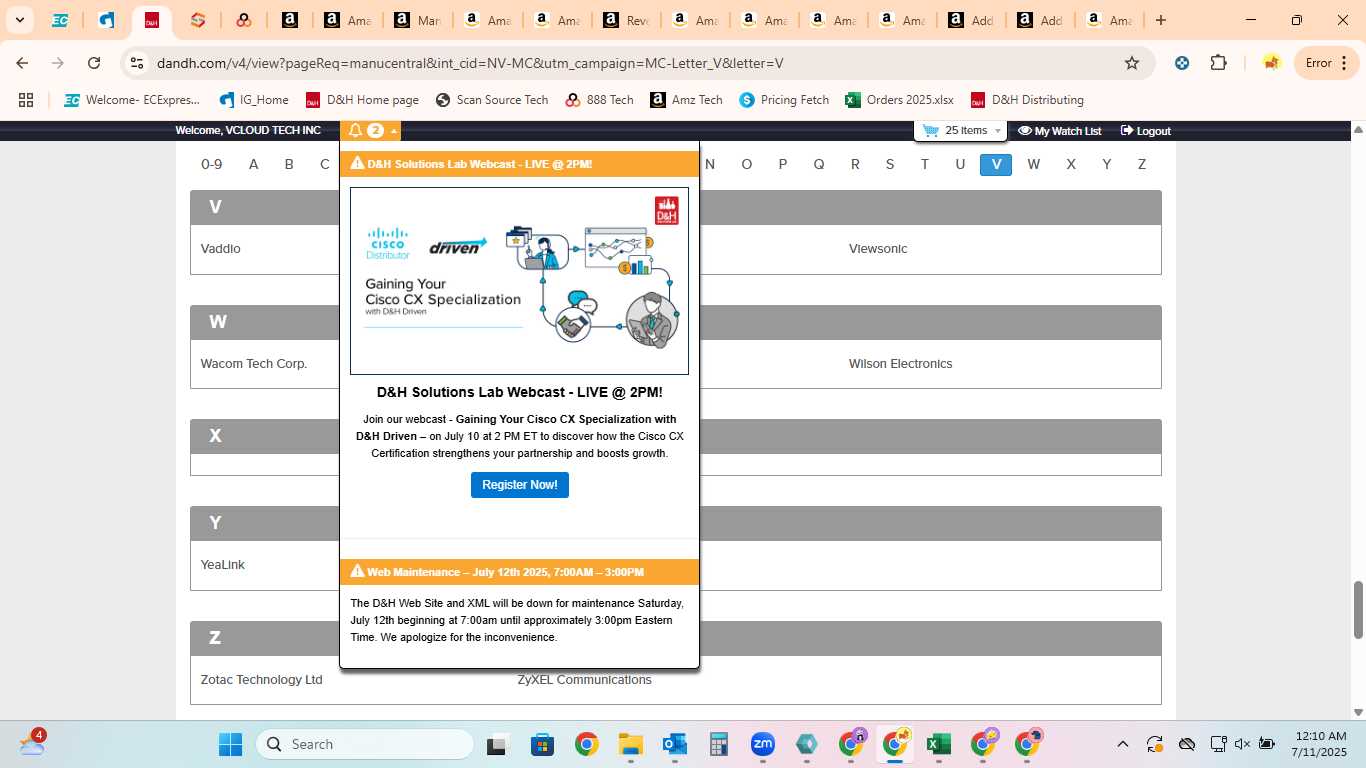
Task: Click the browser back arrow
Action: (22, 63)
